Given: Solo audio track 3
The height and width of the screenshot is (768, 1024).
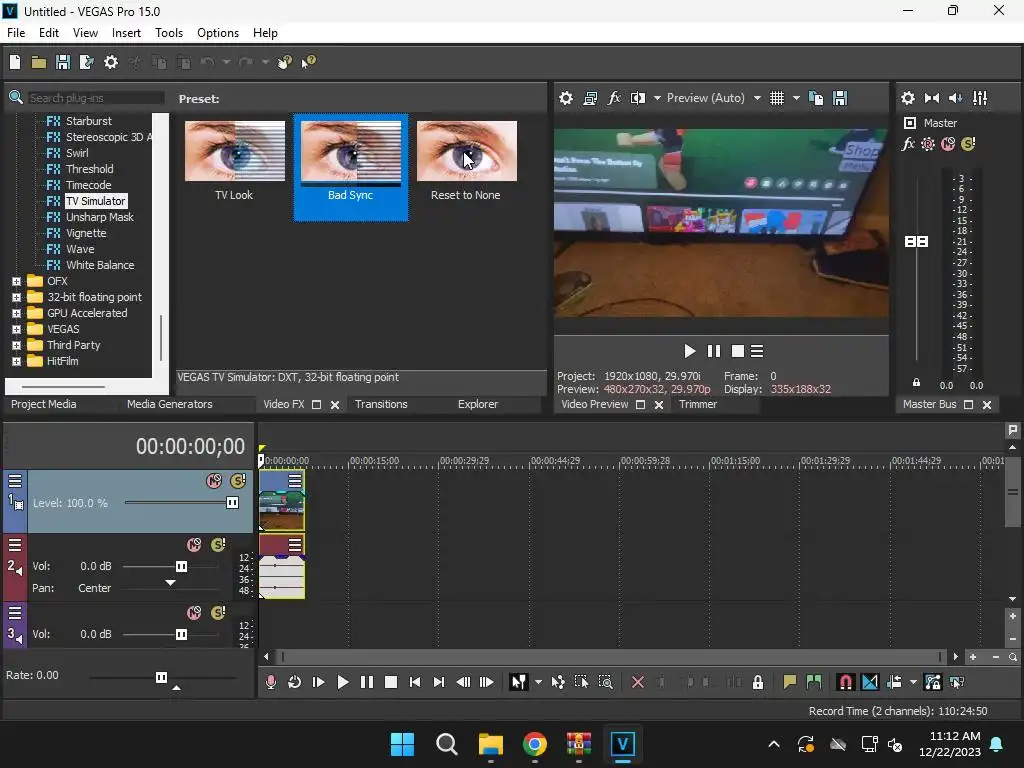Looking at the screenshot, I should click(x=218, y=613).
